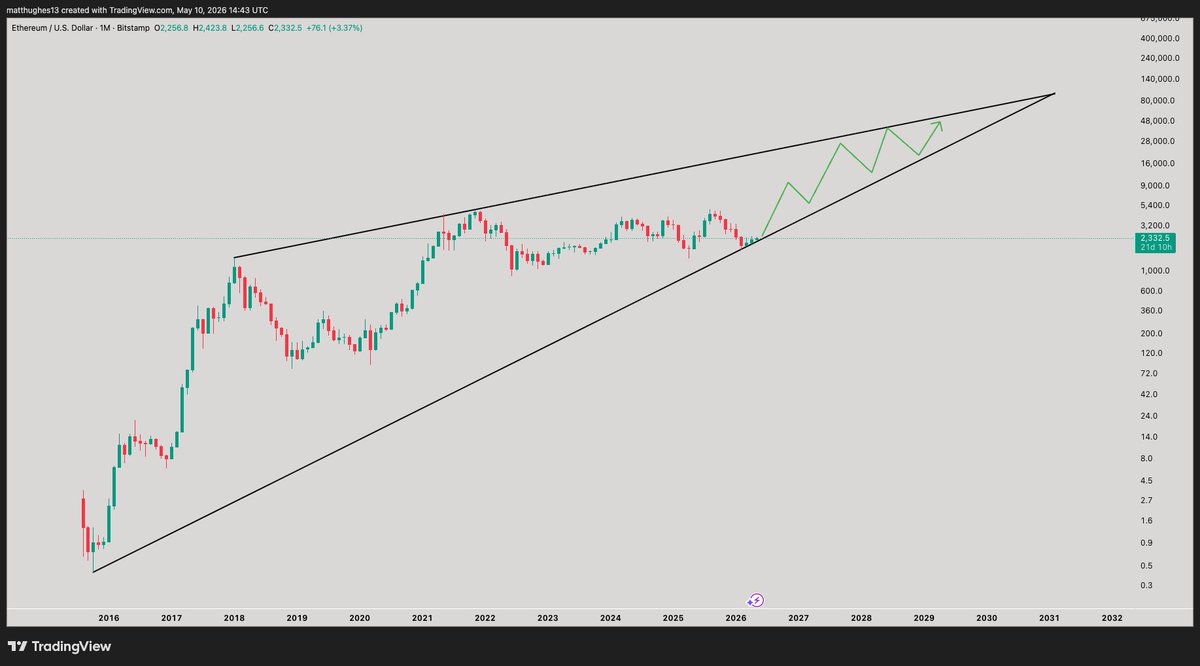Click the 2031 label on time axis
Image resolution: width=1200 pixels, height=666 pixels.
click(x=1049, y=619)
